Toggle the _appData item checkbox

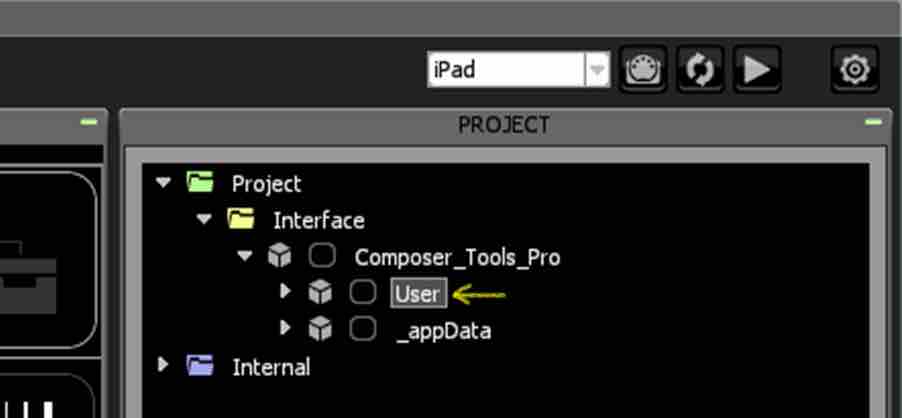[362, 329]
